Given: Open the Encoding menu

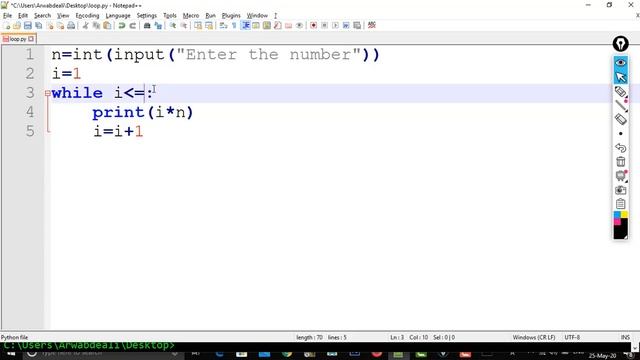Looking at the screenshot, I should coord(87,16).
